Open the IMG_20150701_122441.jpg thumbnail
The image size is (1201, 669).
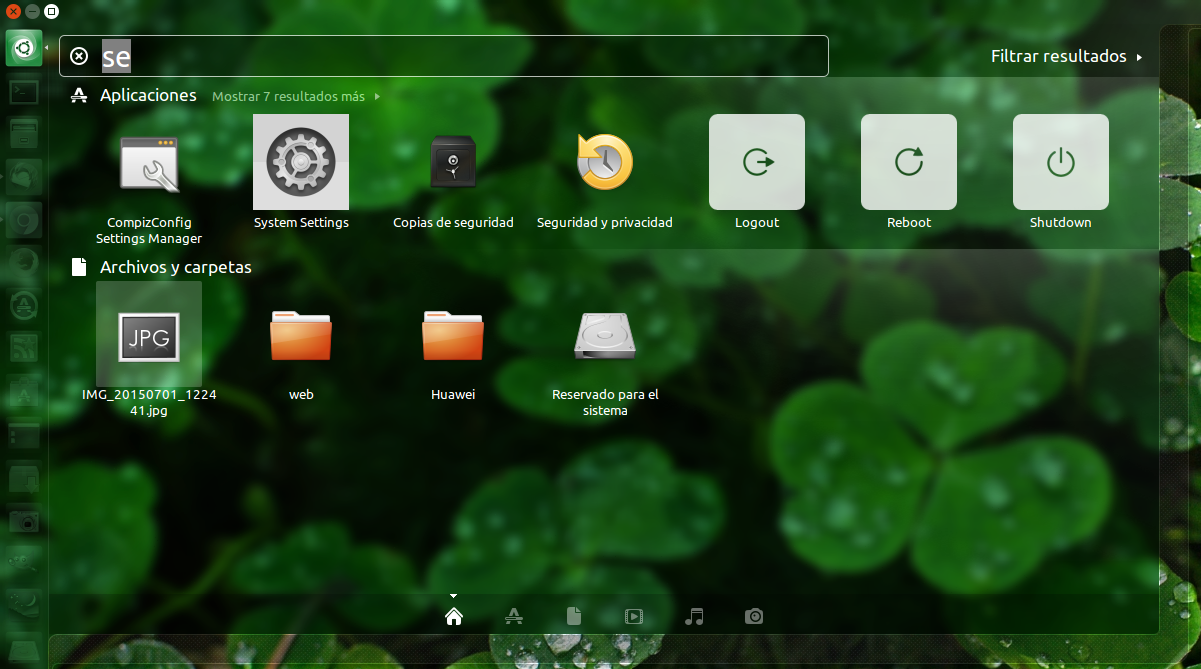149,336
